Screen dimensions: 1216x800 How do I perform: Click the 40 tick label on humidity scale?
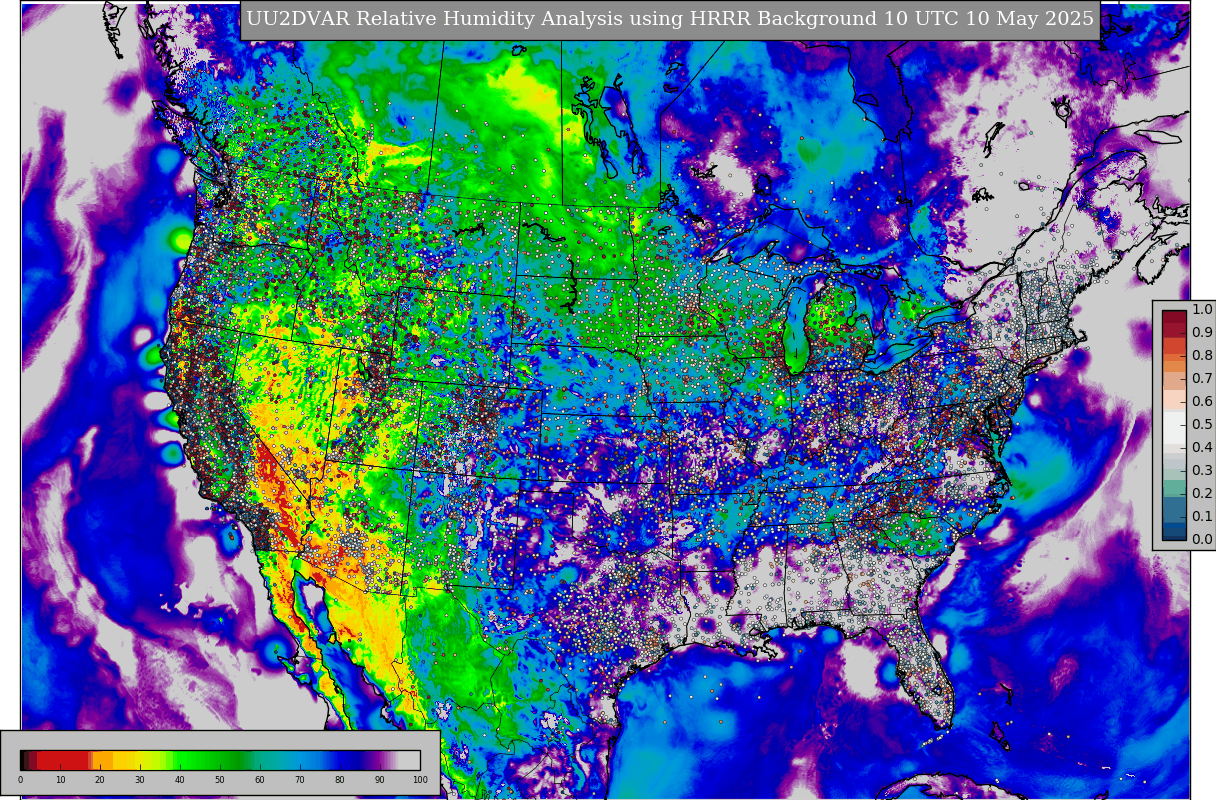point(180,780)
